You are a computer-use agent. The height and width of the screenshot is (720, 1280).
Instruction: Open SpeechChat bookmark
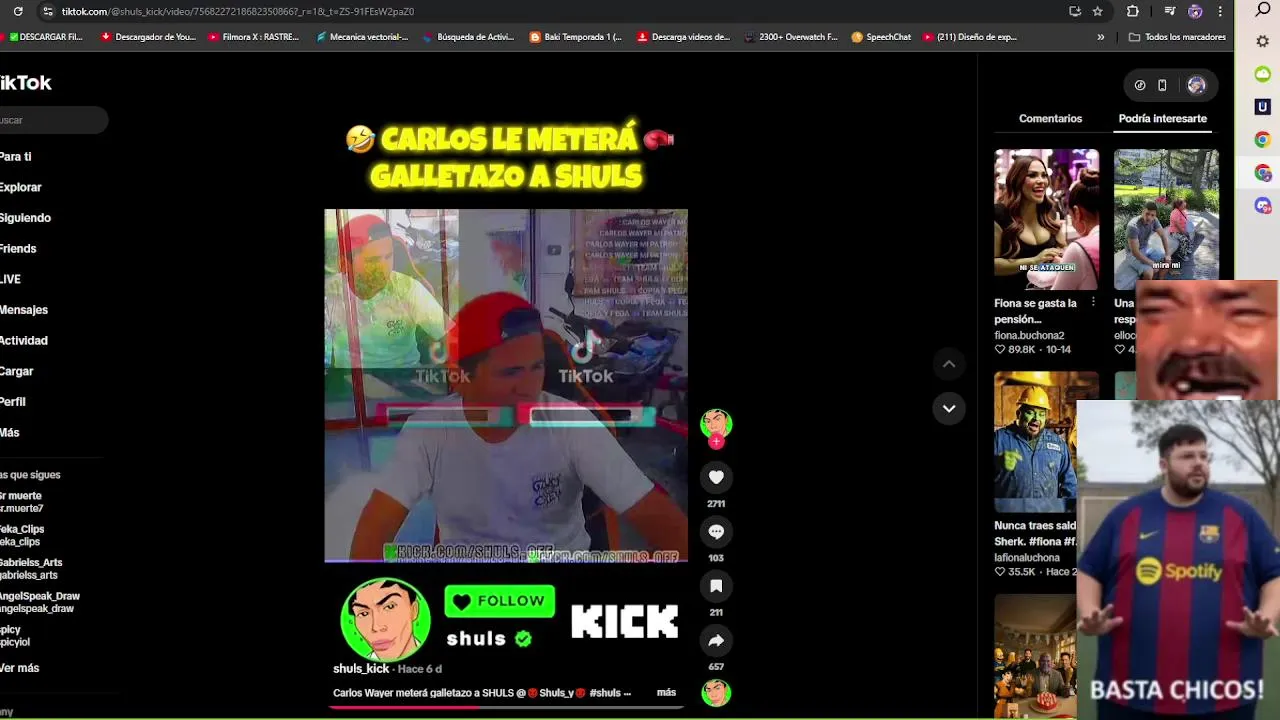coord(881,37)
